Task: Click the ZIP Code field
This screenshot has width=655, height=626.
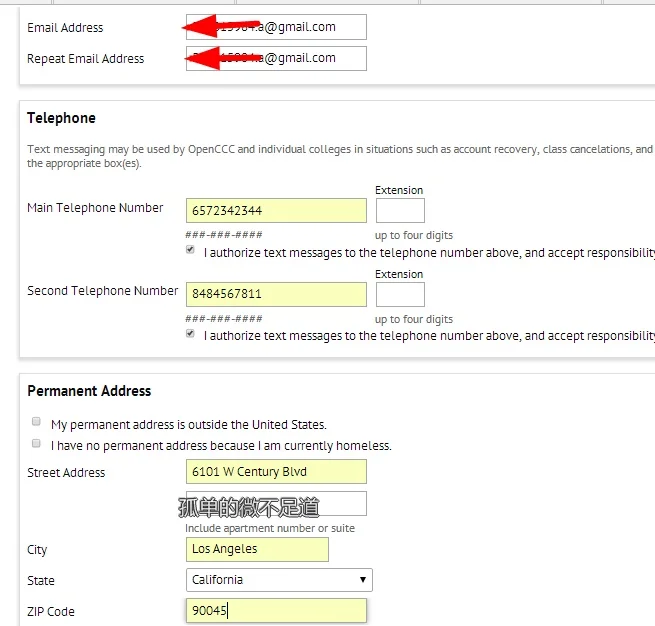Action: coord(276,611)
